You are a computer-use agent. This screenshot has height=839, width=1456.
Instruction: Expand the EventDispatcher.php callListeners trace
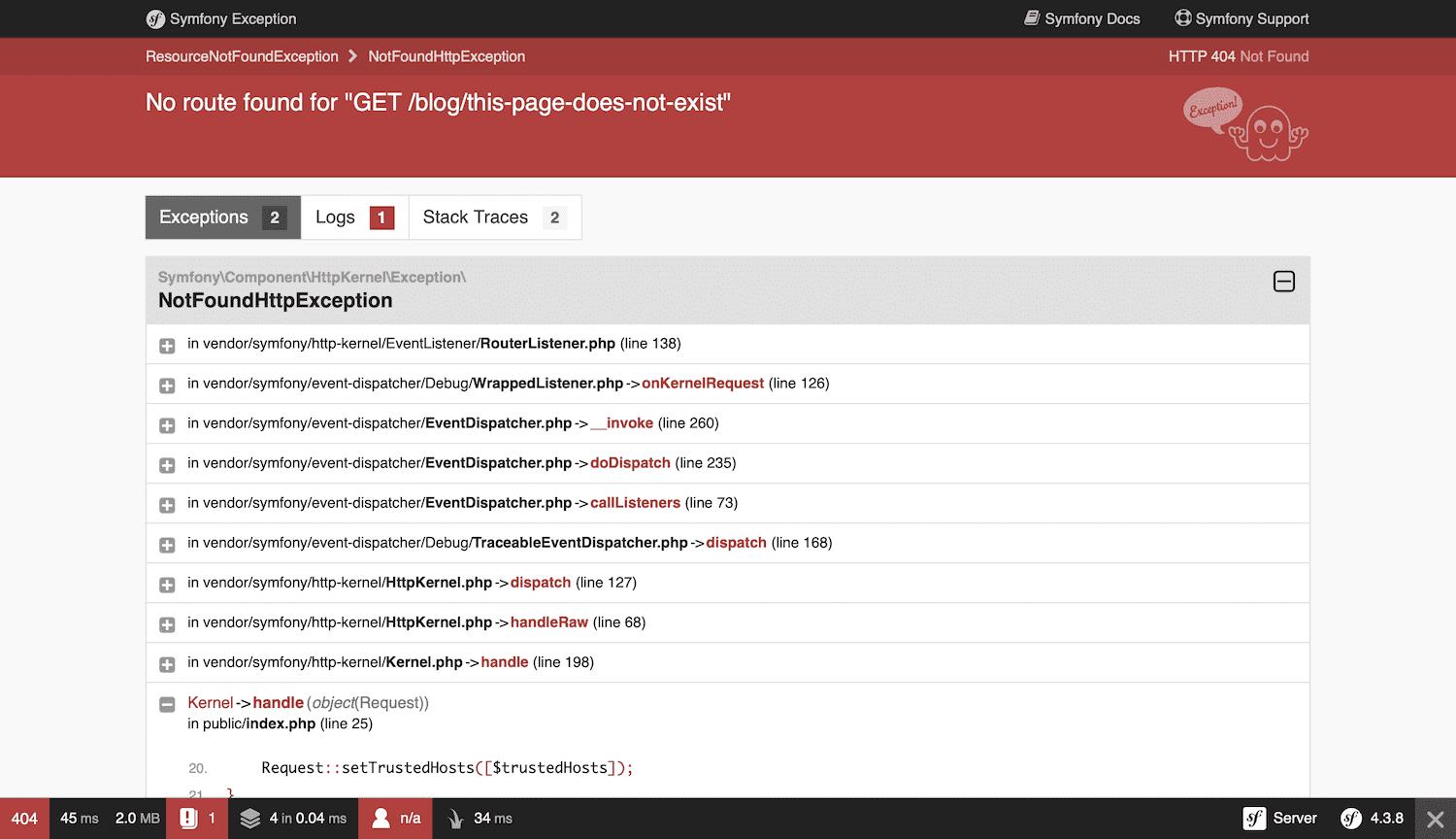(x=167, y=505)
